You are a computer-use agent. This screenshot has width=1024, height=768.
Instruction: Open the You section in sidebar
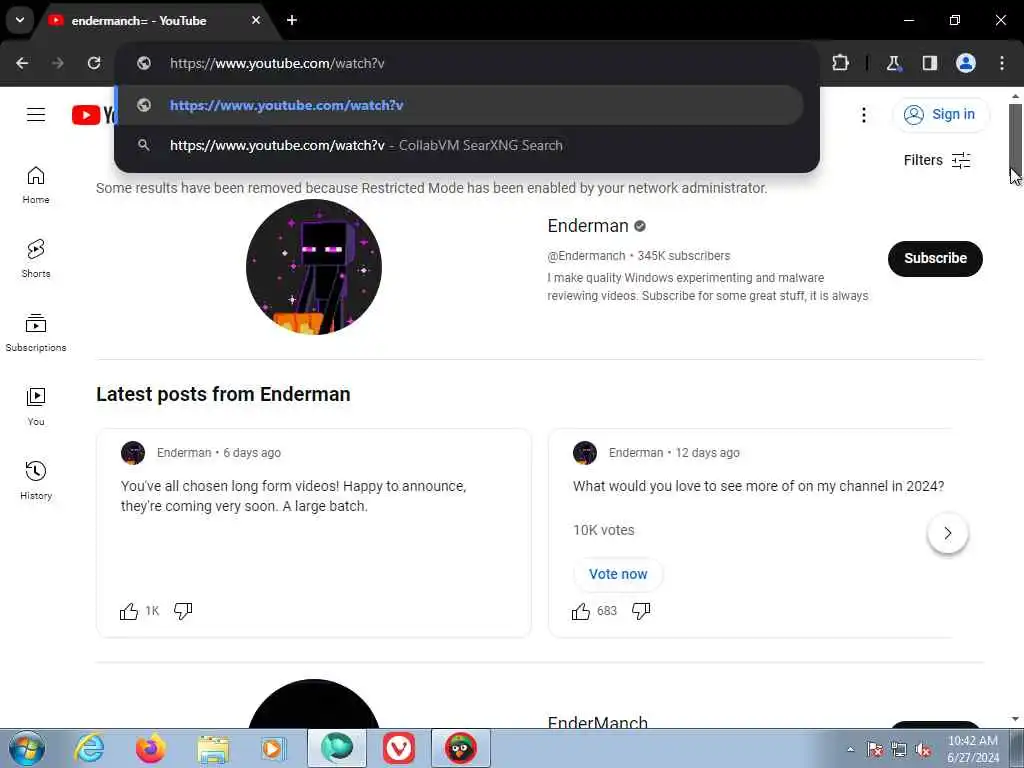[36, 406]
